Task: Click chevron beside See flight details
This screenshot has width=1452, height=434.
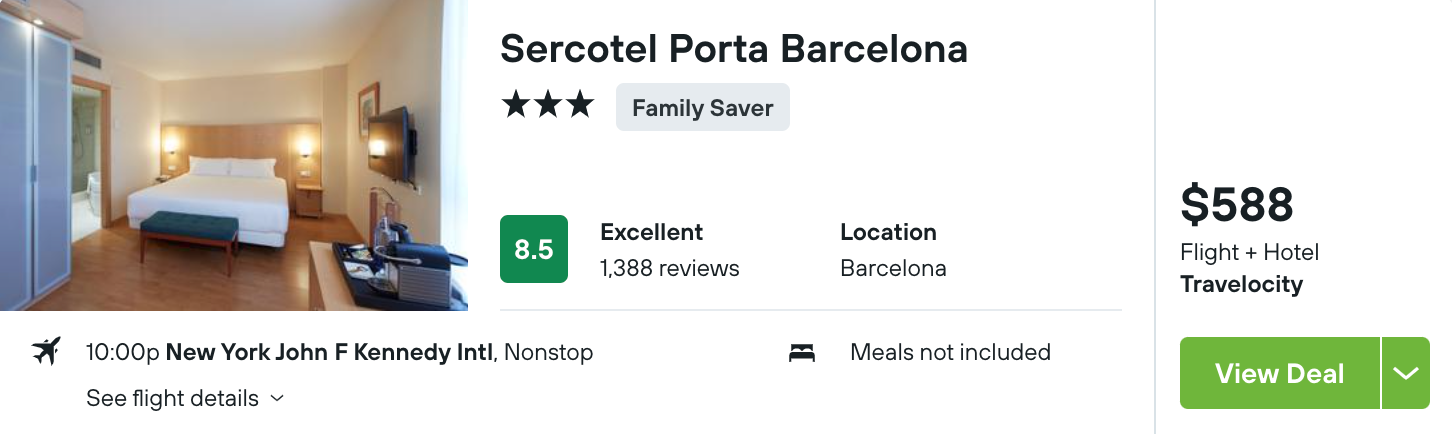Action: pos(277,398)
